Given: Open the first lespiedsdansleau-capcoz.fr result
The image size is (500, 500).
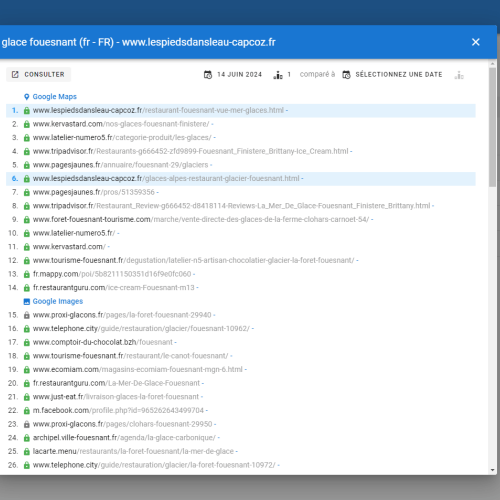Looking at the screenshot, I should [x=158, y=110].
